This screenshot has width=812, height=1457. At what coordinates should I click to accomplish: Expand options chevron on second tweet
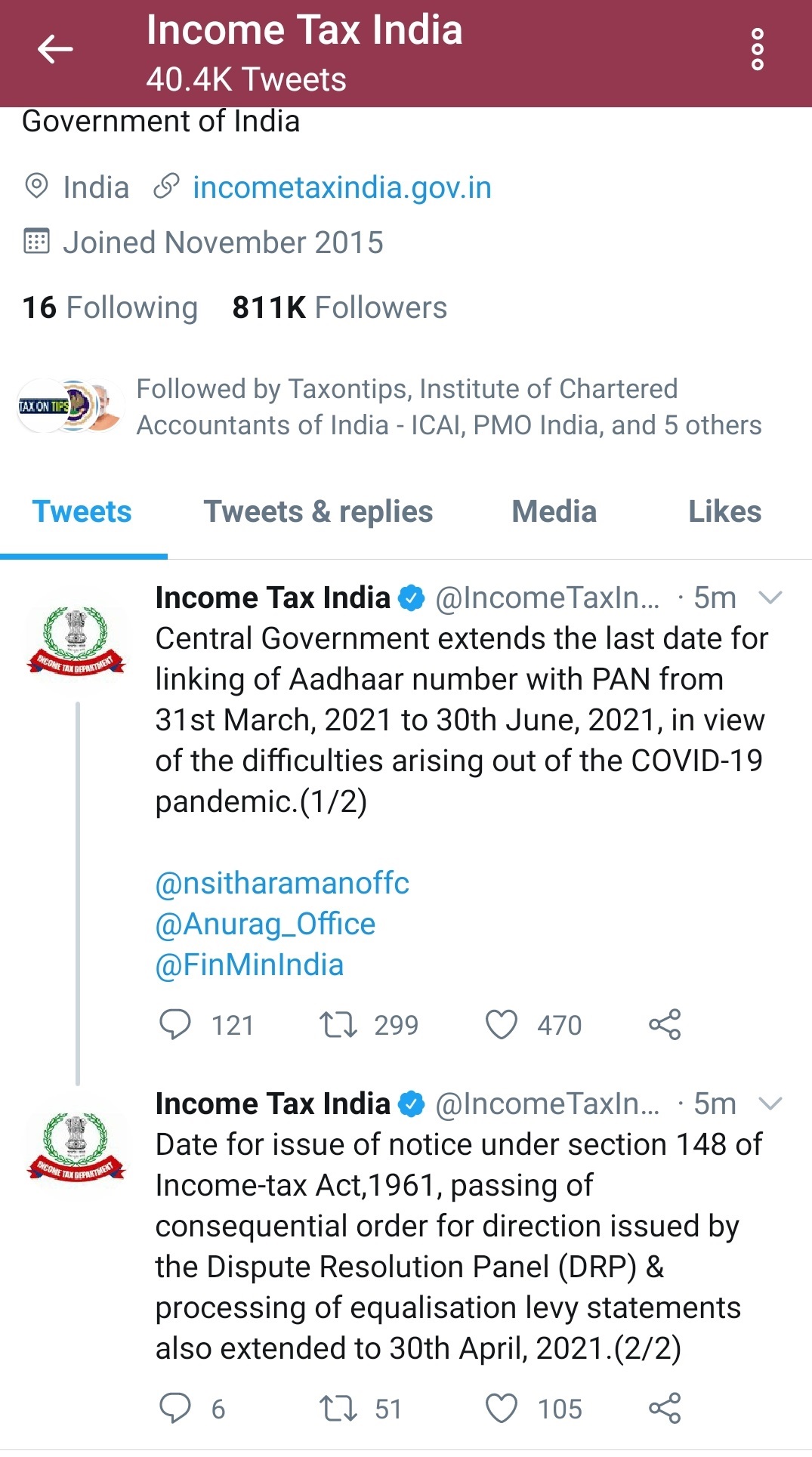coord(770,1104)
